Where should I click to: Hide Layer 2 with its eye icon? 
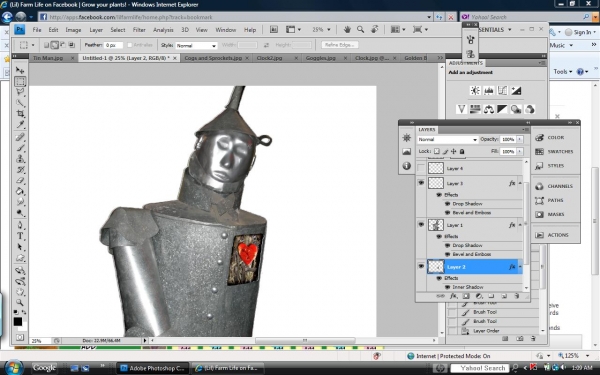(421, 266)
